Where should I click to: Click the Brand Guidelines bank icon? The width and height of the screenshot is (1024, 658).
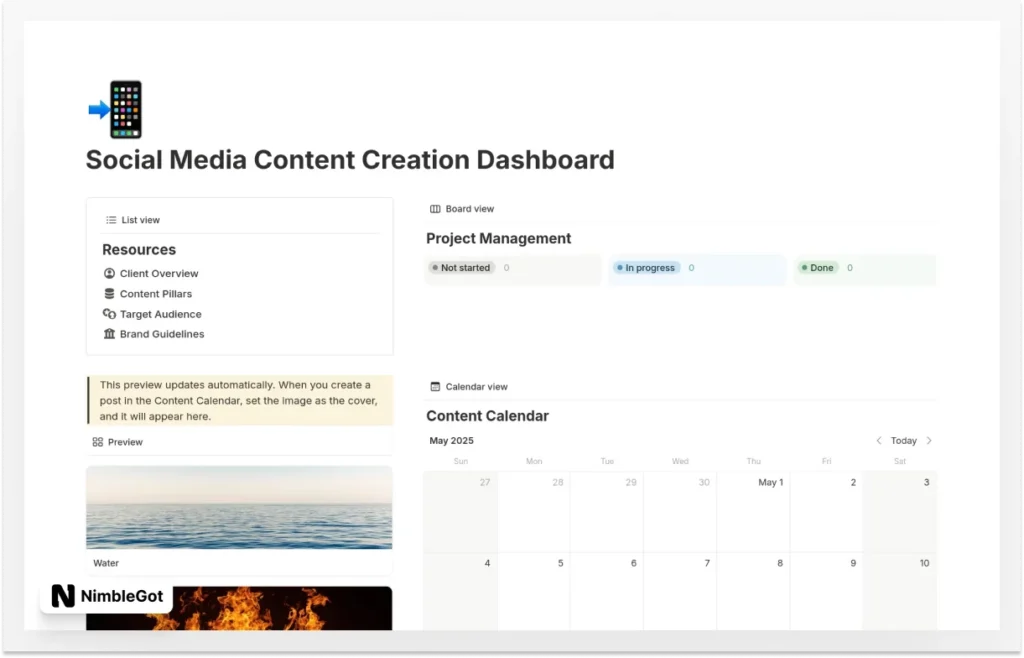click(x=109, y=334)
